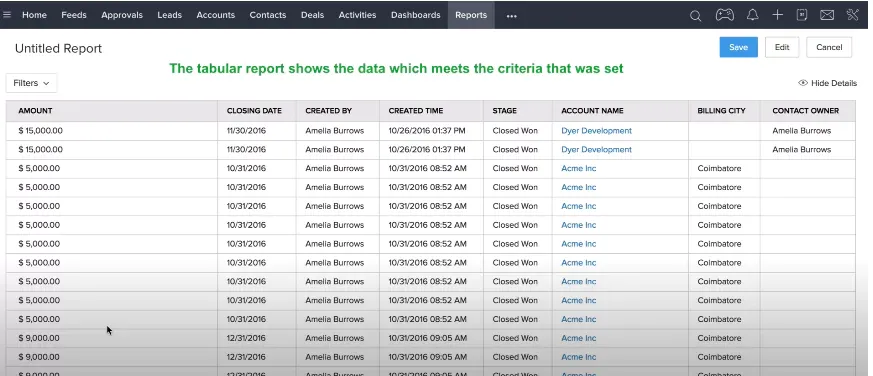Open the calendar icon in top bar

(x=802, y=15)
